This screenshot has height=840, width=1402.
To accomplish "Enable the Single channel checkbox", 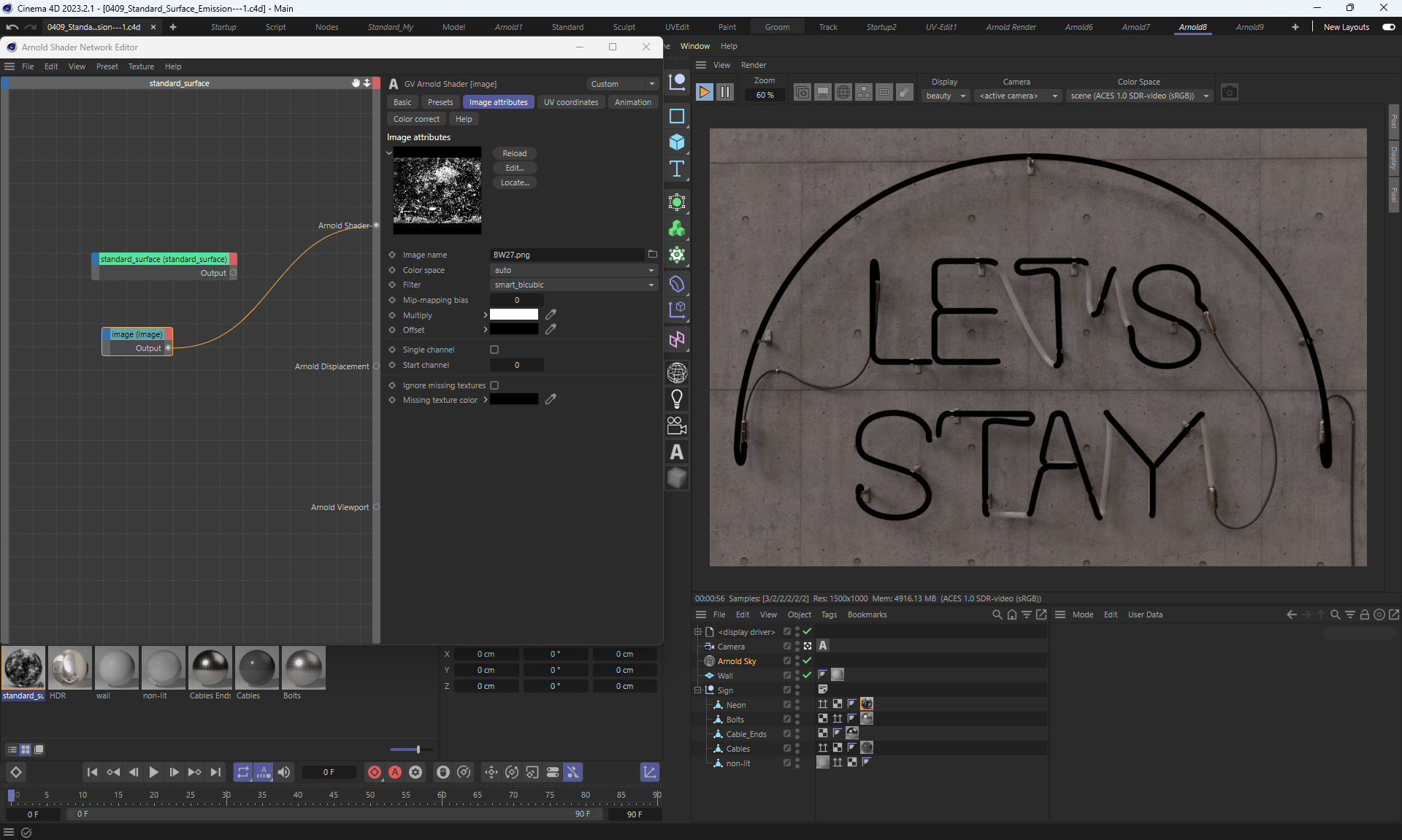I will pos(494,350).
